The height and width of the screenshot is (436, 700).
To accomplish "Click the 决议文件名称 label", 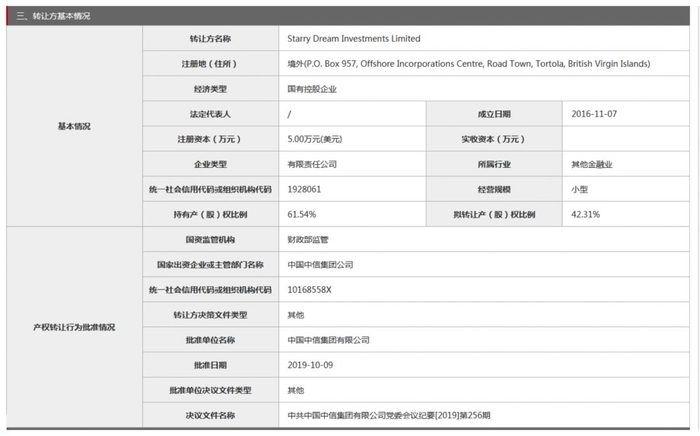I will [x=210, y=415].
